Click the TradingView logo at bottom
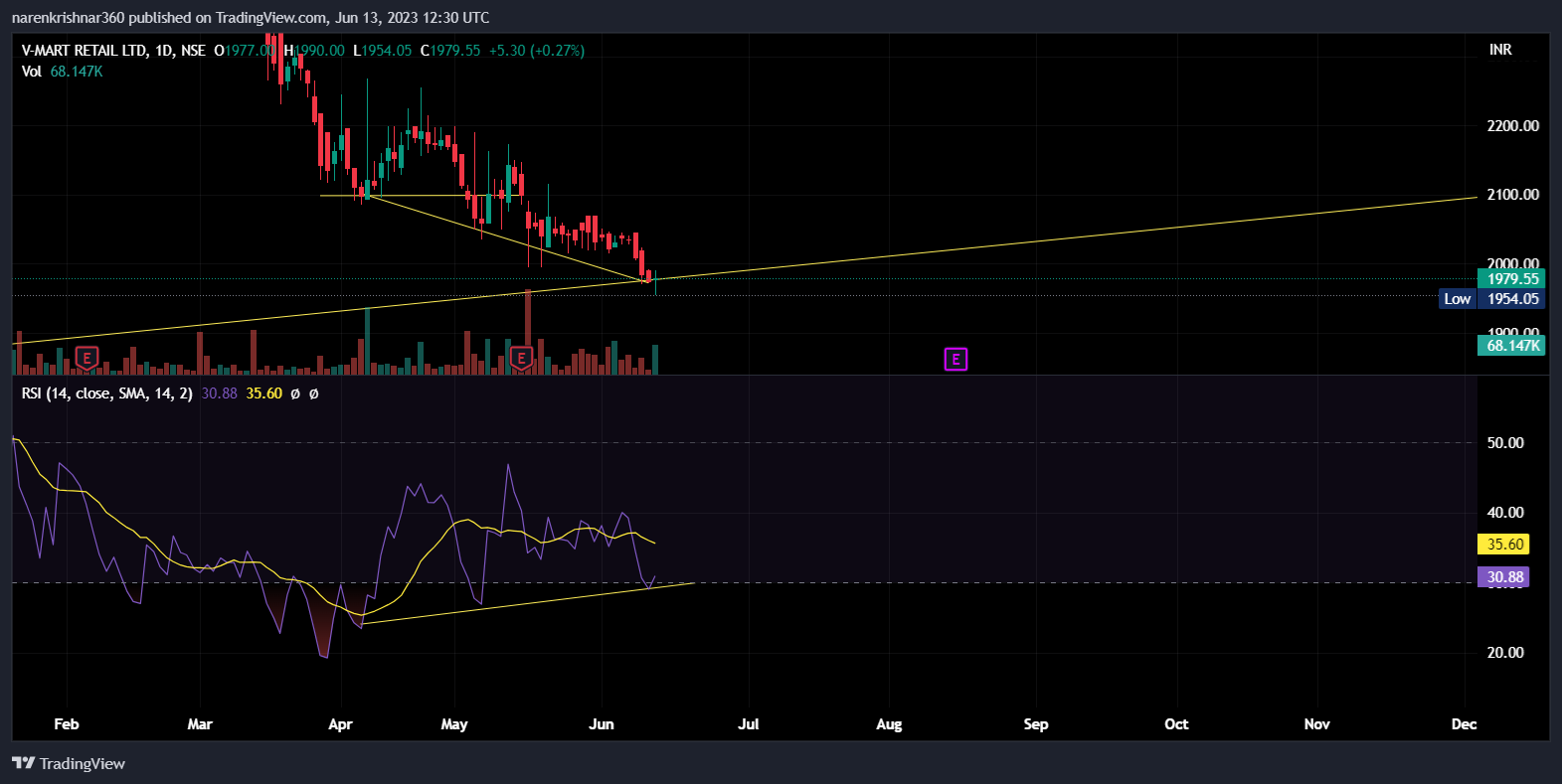 (x=69, y=763)
